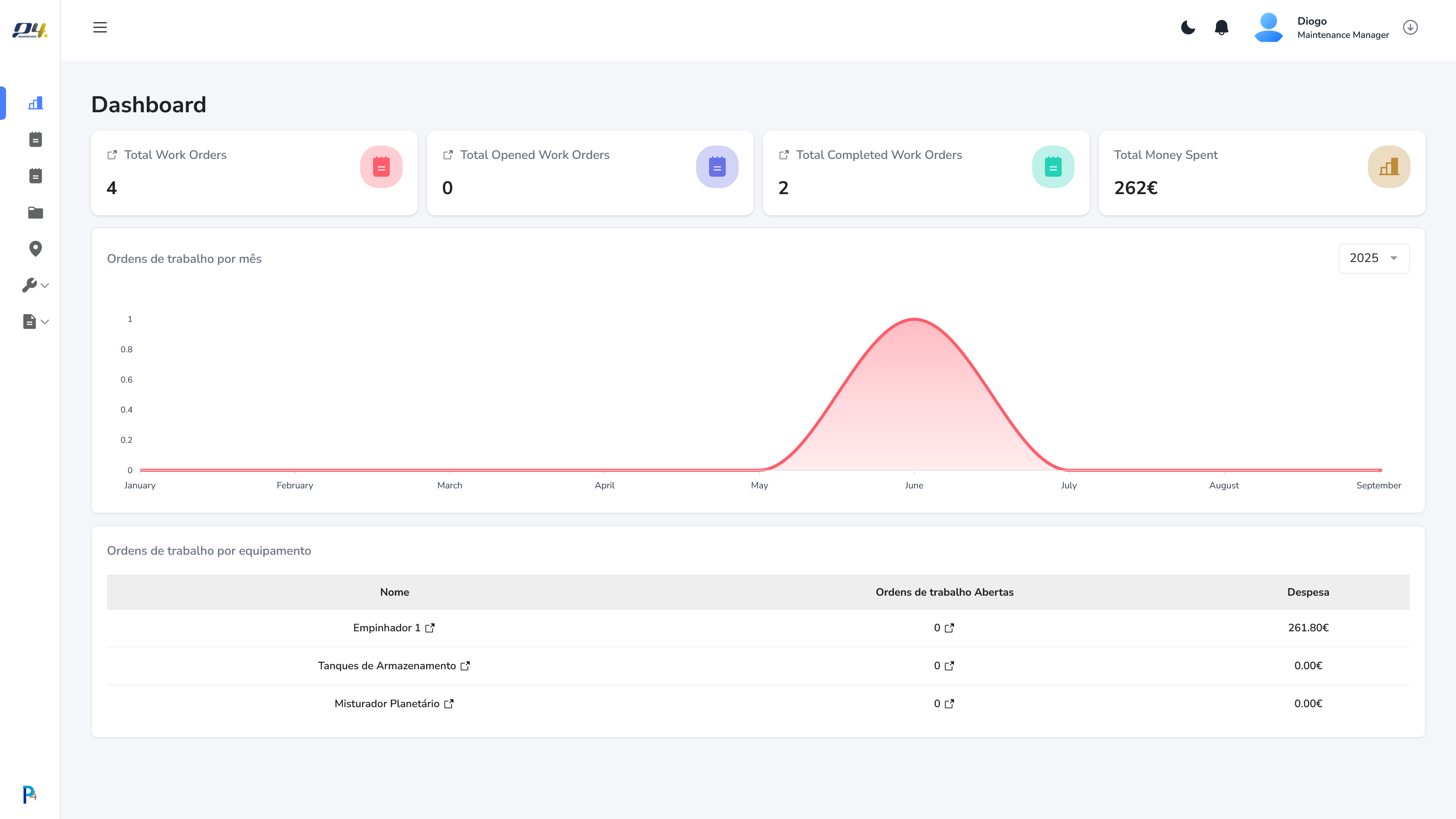This screenshot has width=1456, height=819.
Task: Expand the wrench menu chevron
Action: coord(45,285)
